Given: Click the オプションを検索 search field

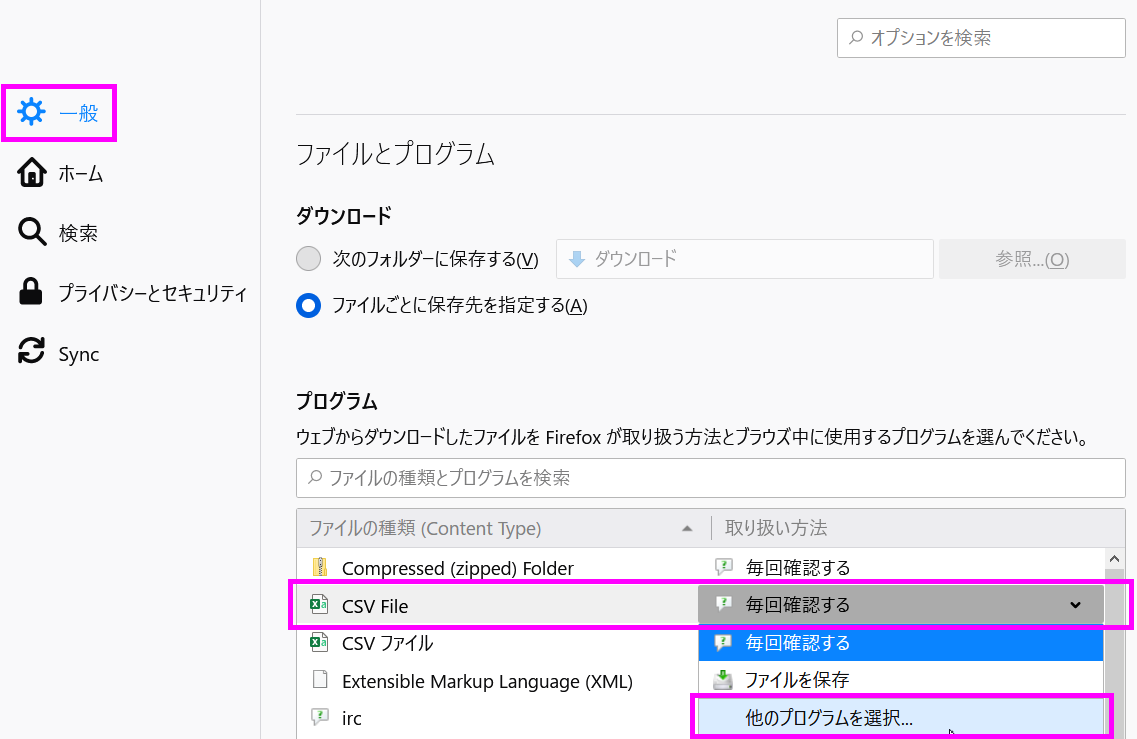Looking at the screenshot, I should click(981, 38).
